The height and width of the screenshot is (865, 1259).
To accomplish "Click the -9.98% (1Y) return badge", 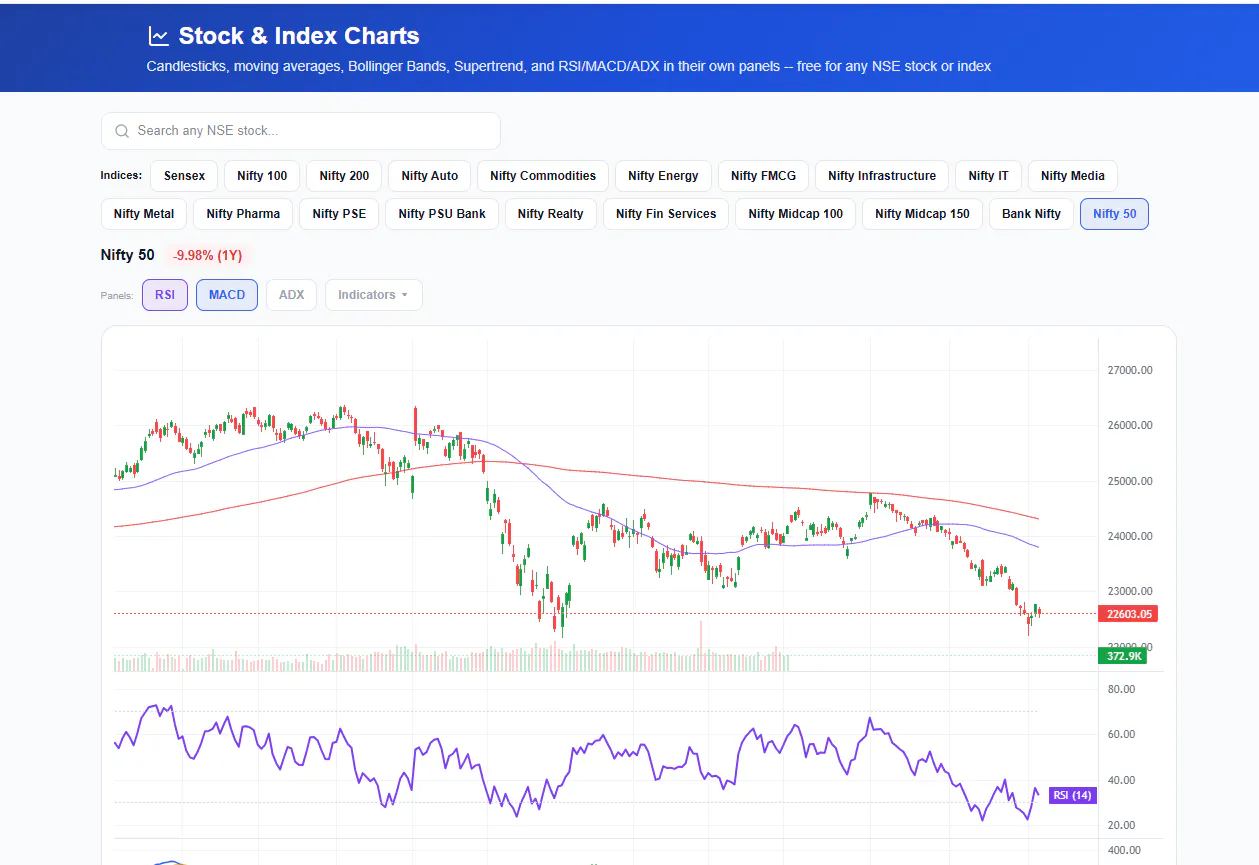I will [x=208, y=255].
